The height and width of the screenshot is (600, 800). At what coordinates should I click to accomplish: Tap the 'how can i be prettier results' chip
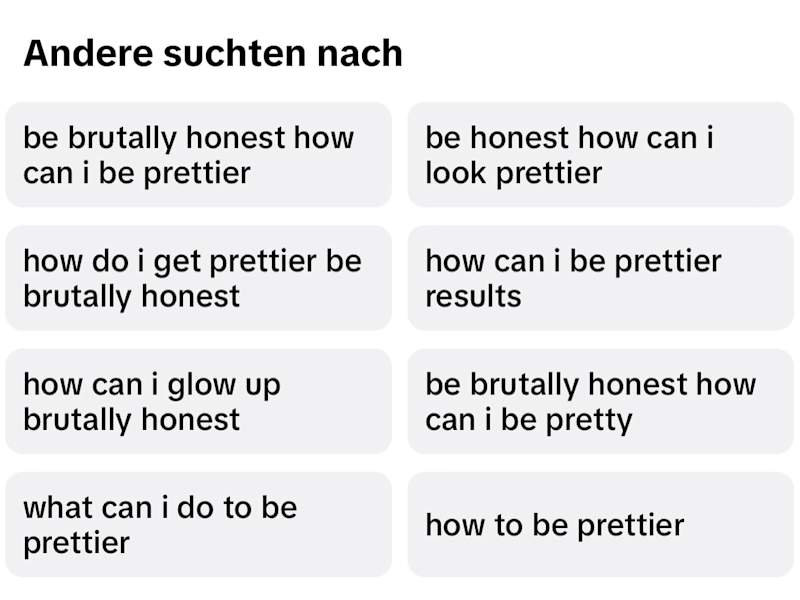(x=601, y=278)
